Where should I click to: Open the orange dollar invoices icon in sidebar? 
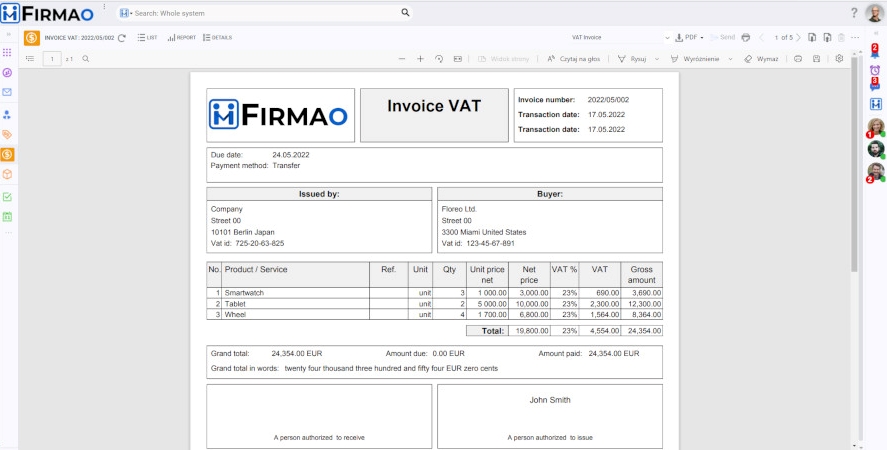[7, 154]
